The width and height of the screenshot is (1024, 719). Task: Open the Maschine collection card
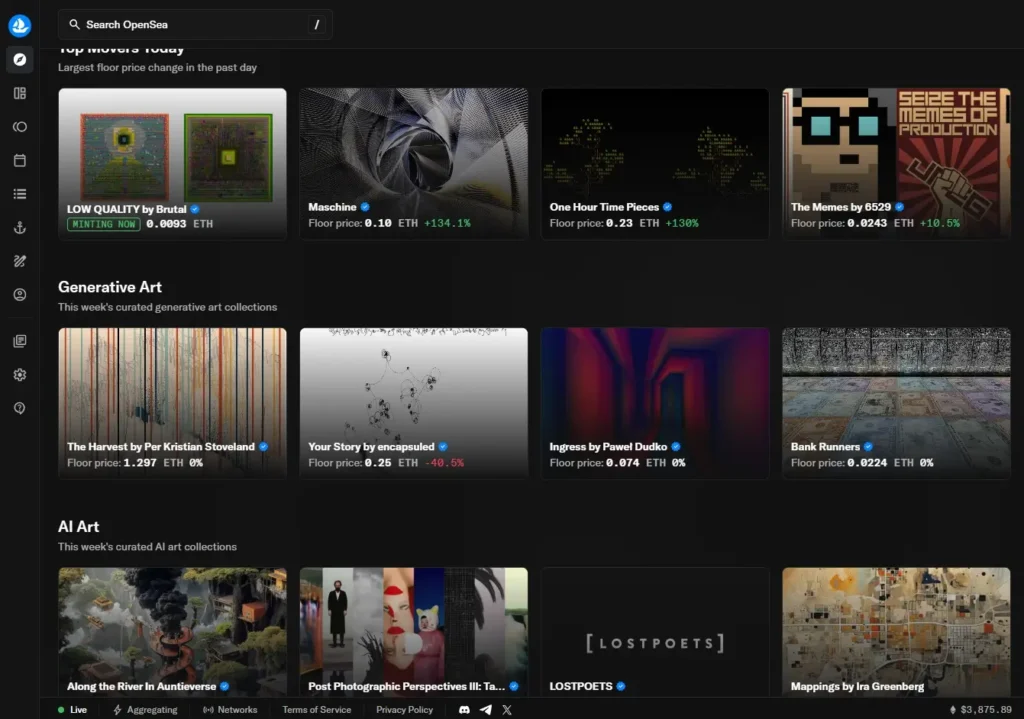coord(413,163)
